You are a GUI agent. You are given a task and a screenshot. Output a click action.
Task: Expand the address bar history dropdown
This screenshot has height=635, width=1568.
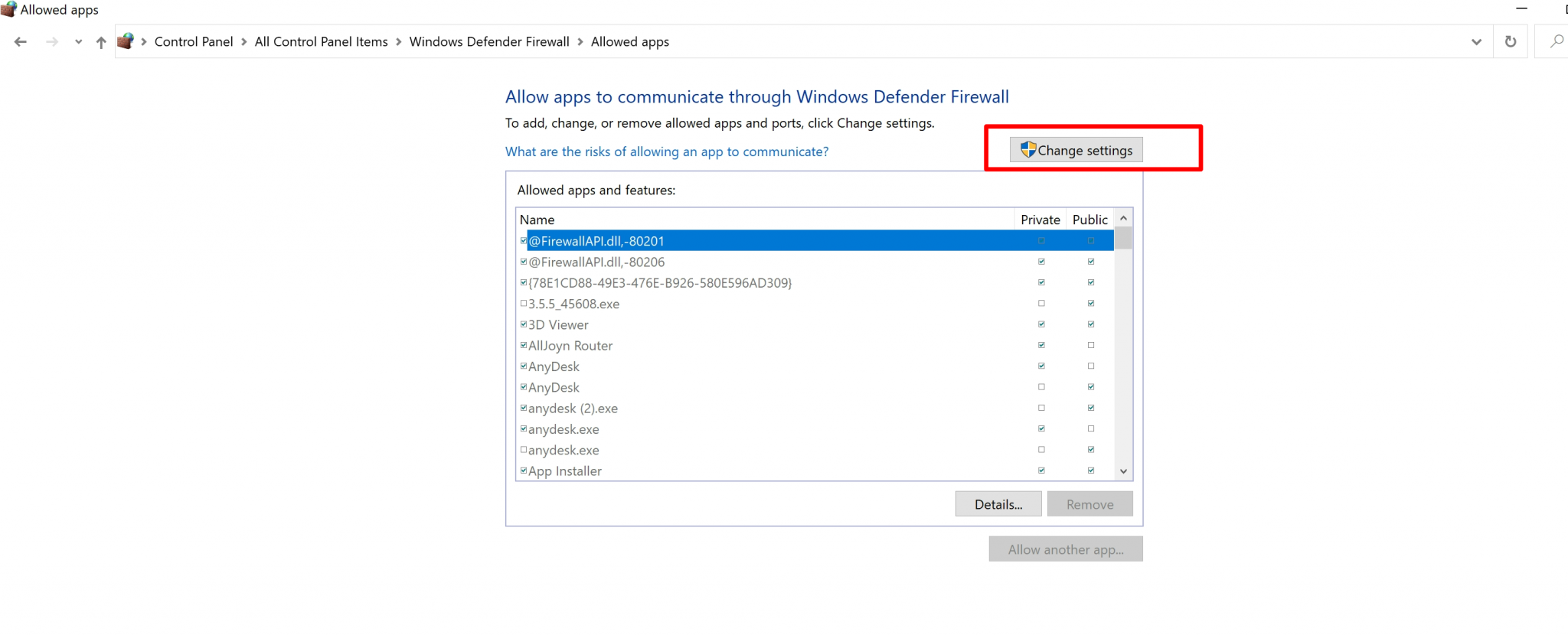(x=1476, y=42)
